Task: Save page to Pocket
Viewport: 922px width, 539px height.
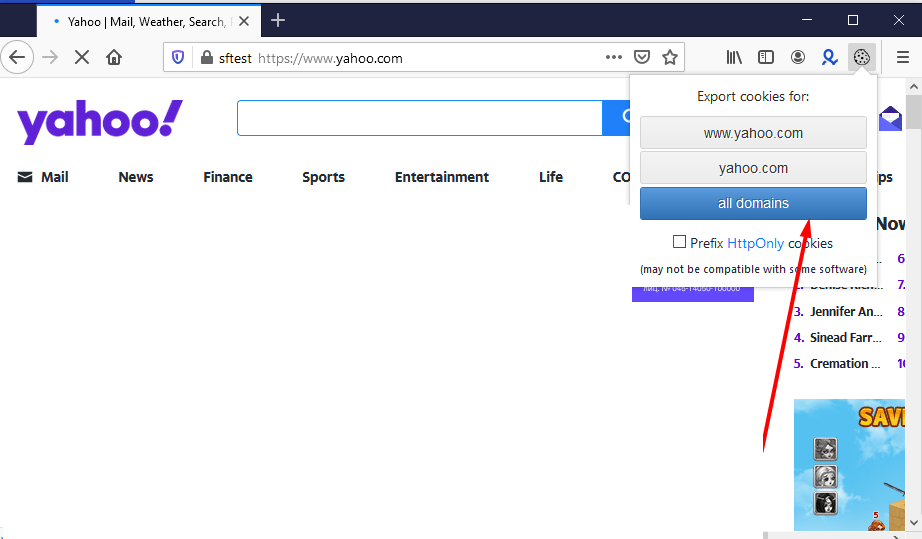Action: 642,57
